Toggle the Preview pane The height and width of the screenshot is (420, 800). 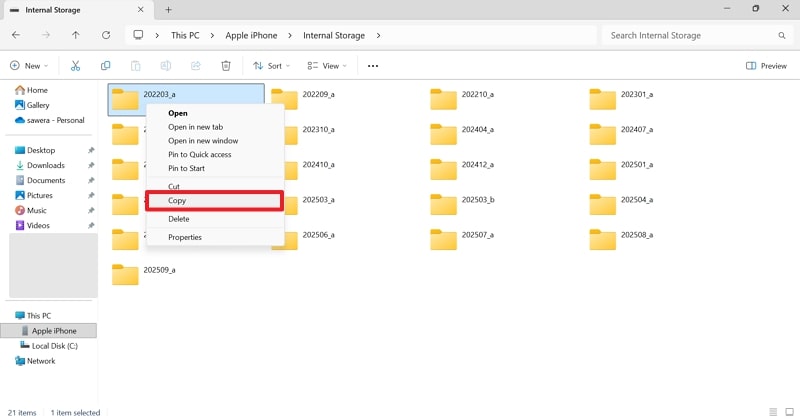(766, 66)
